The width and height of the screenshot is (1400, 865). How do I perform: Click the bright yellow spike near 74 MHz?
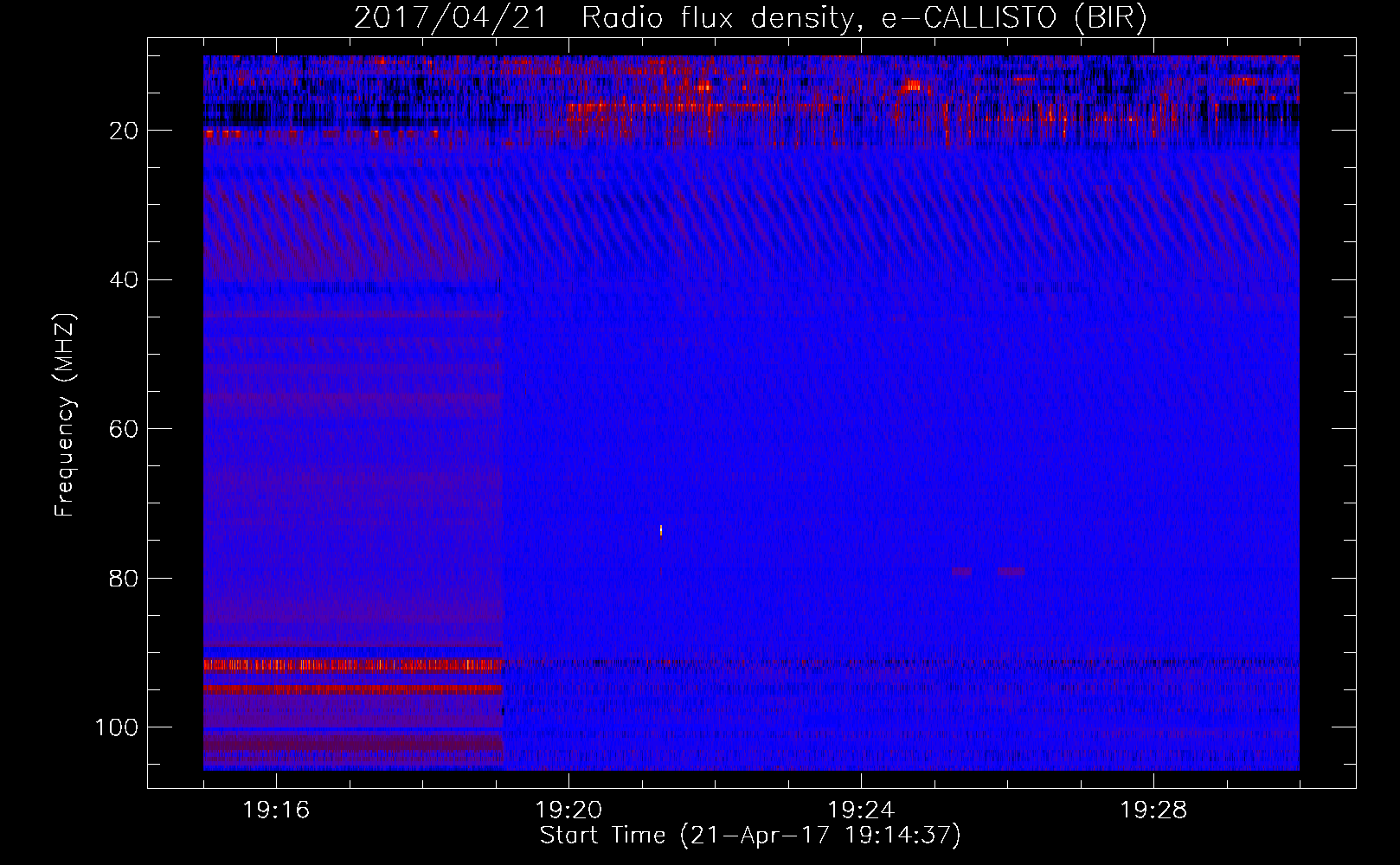[x=661, y=530]
